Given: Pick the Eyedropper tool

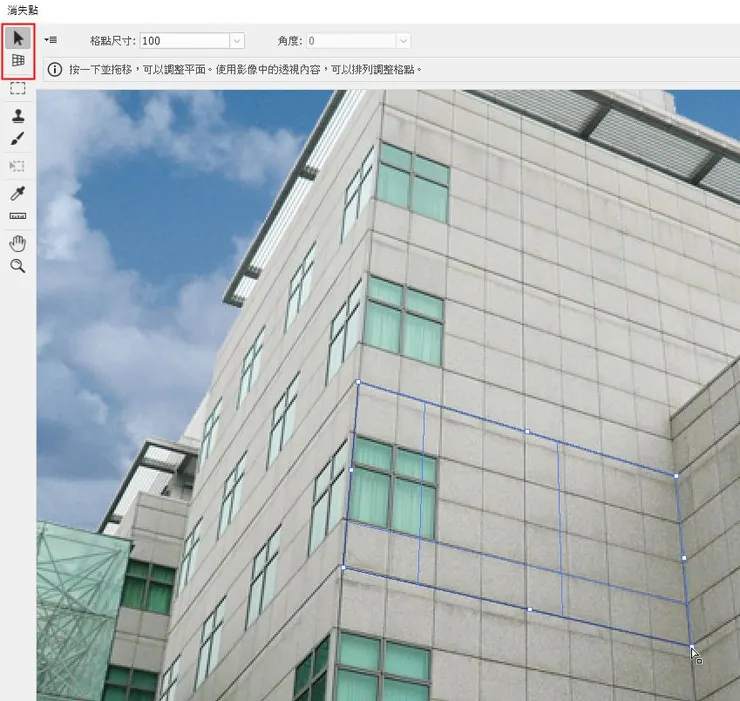Looking at the screenshot, I should click(18, 193).
